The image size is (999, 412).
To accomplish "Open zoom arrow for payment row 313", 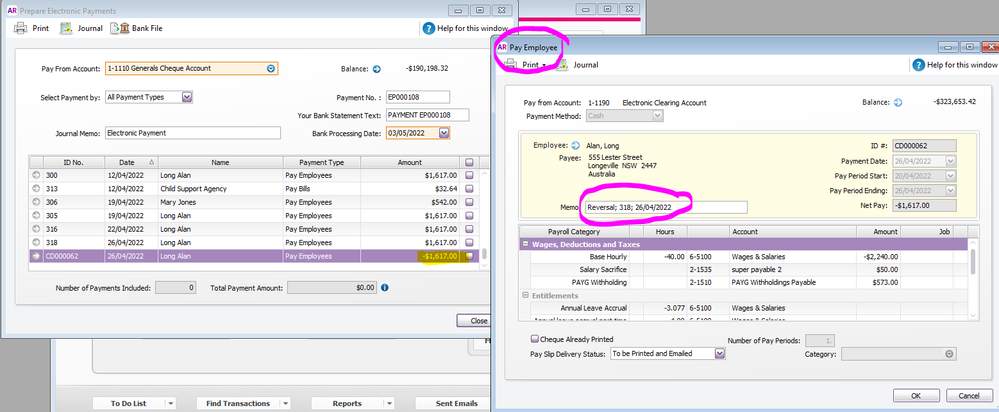I will 37,188.
